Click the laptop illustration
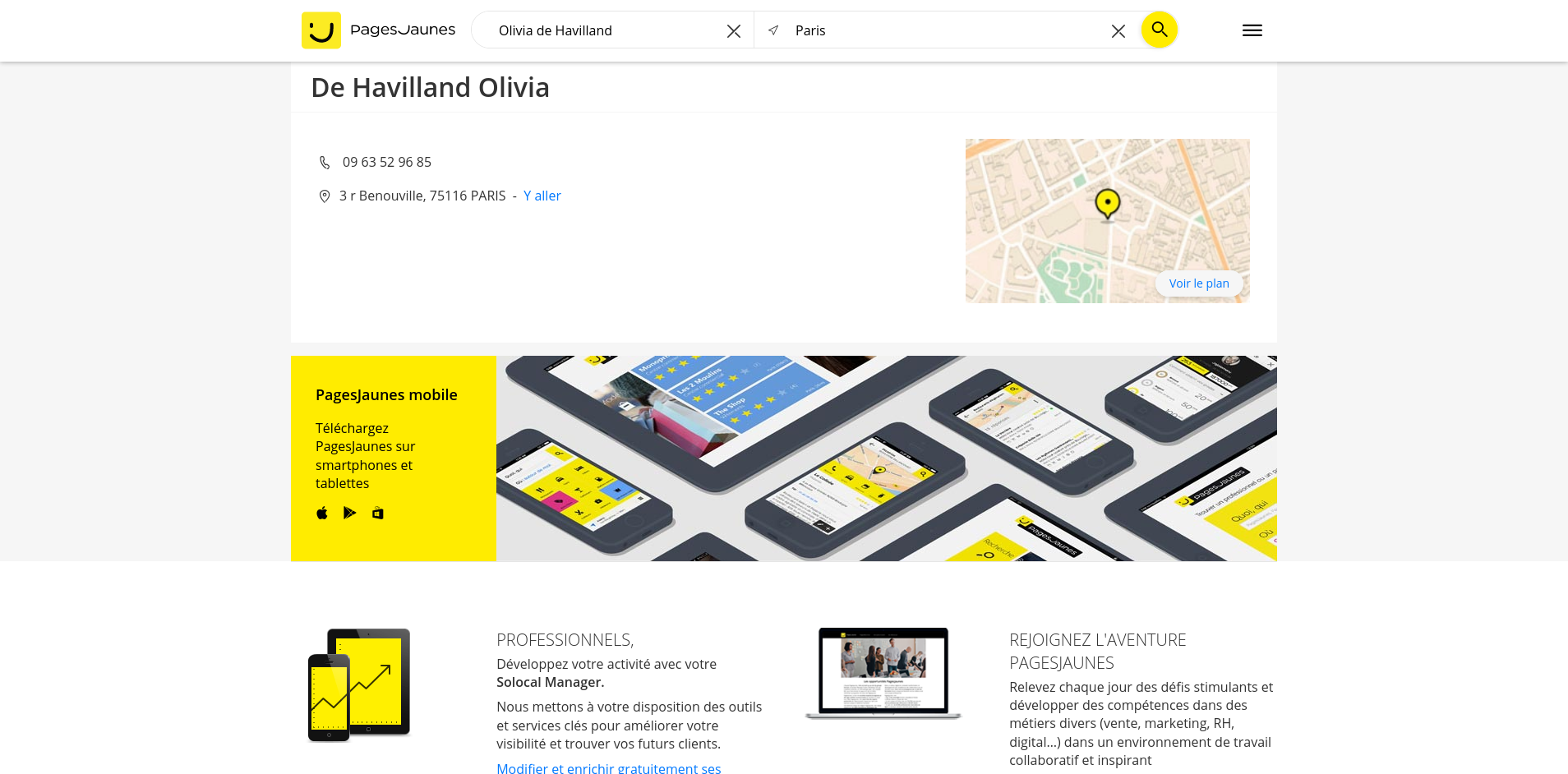 point(883,674)
